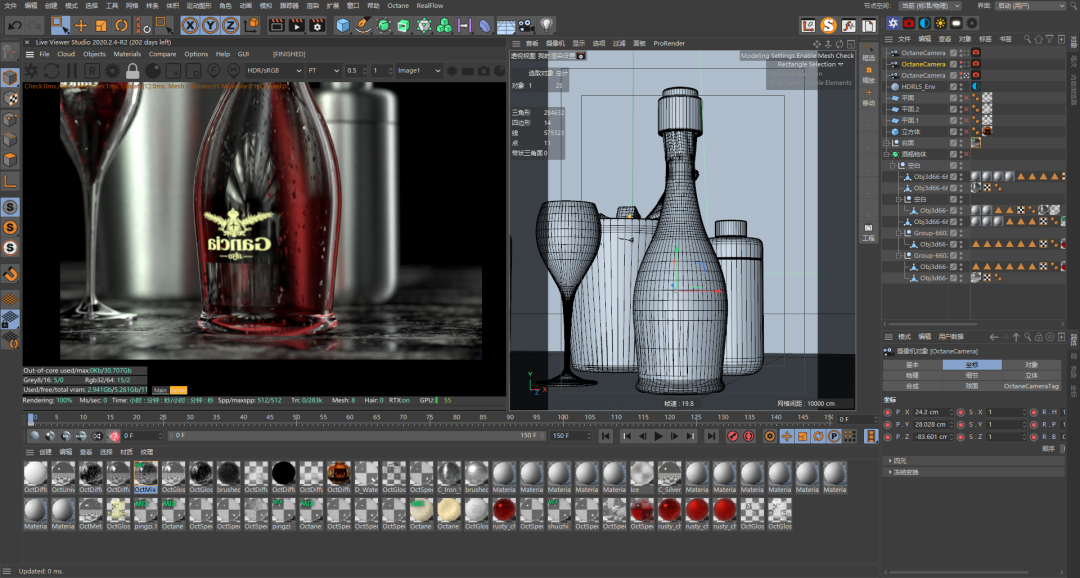1080x578 pixels.
Task: Select the Scale tool in the top toolbar
Action: [x=101, y=26]
